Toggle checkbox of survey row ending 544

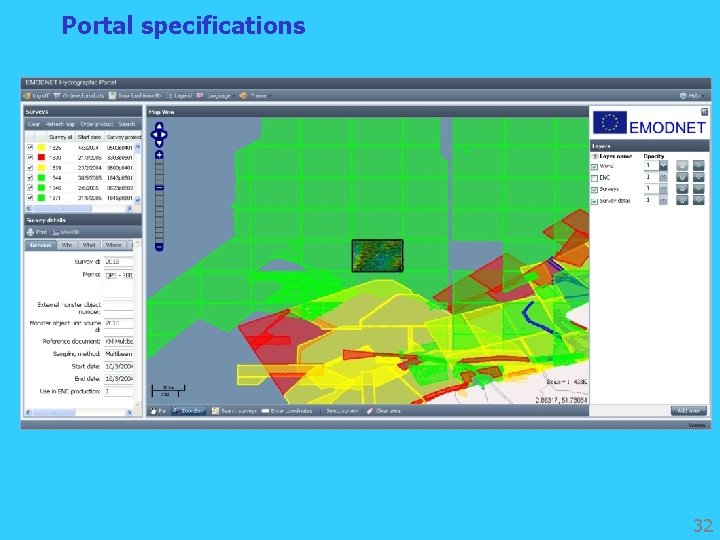pyautogui.click(x=30, y=178)
